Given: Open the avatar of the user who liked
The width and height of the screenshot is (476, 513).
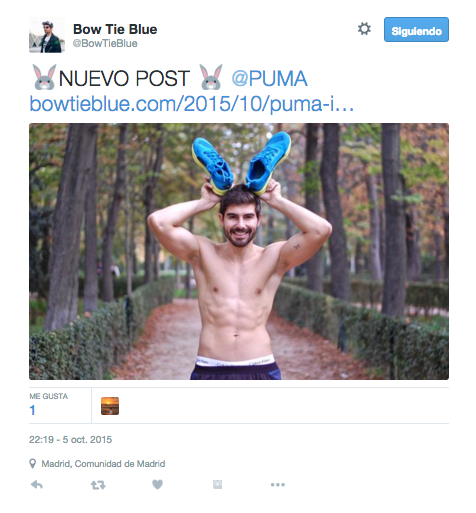Looking at the screenshot, I should tap(110, 406).
